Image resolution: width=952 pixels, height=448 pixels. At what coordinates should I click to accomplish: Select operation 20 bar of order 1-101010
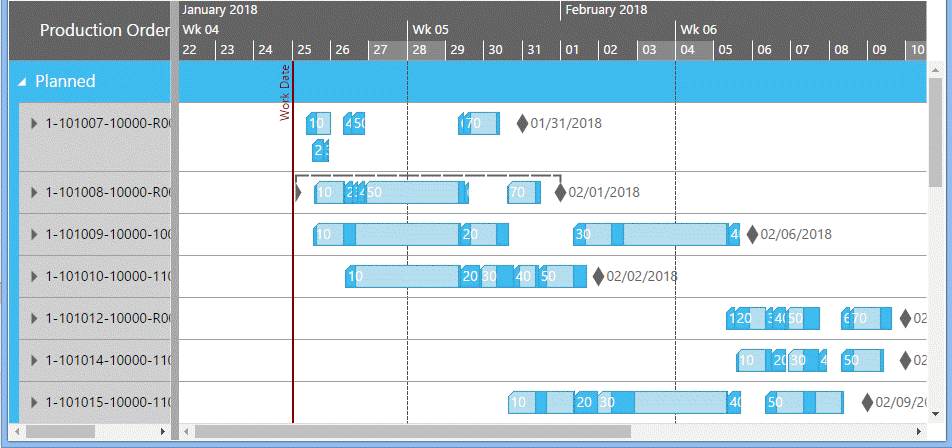(470, 276)
